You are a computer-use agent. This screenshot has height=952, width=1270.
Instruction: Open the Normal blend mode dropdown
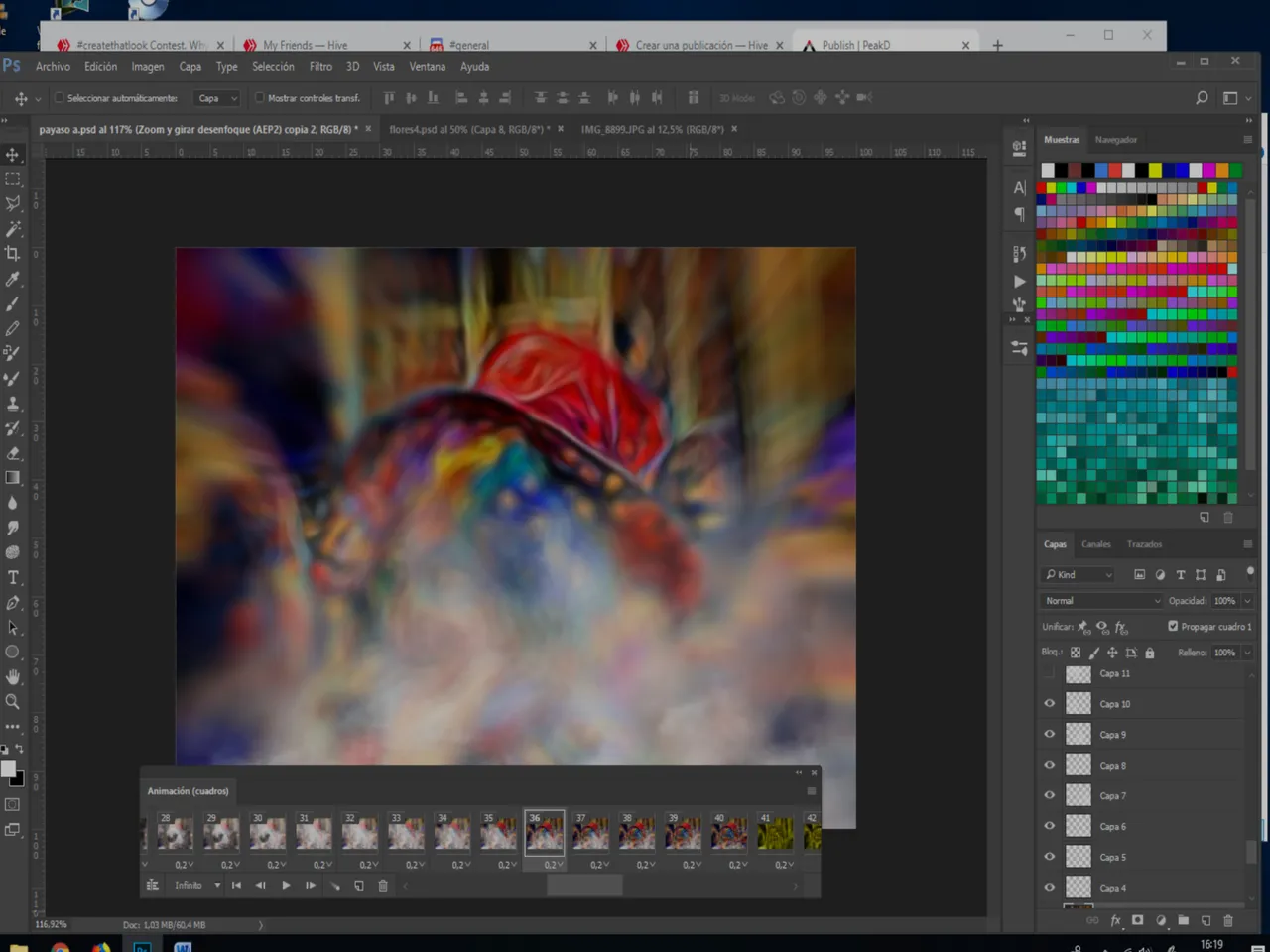[x=1101, y=601]
